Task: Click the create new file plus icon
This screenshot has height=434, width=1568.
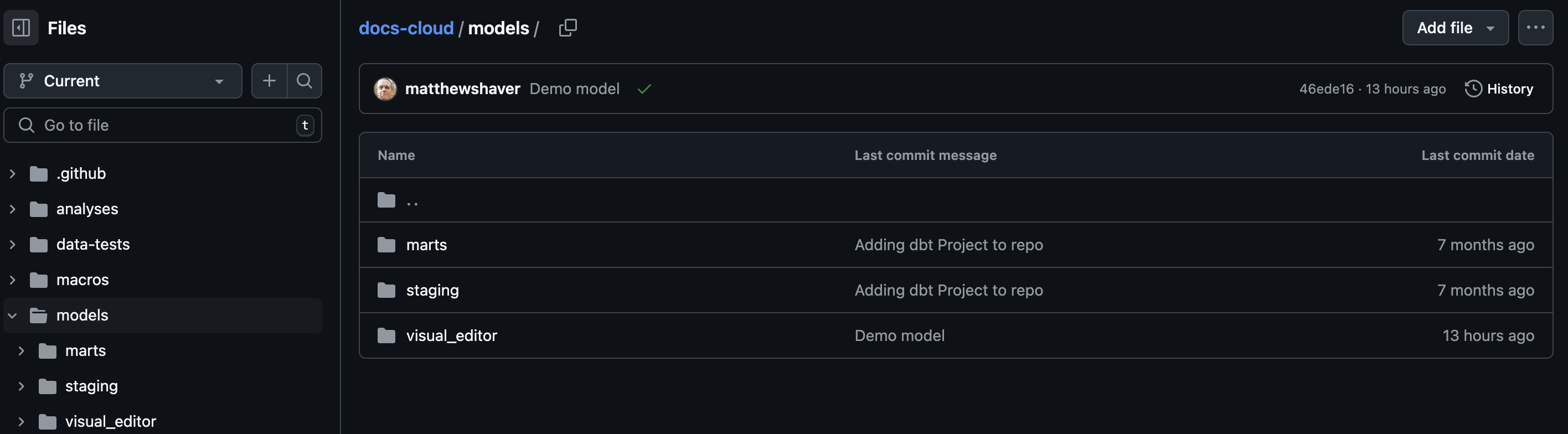Action: pos(269,80)
